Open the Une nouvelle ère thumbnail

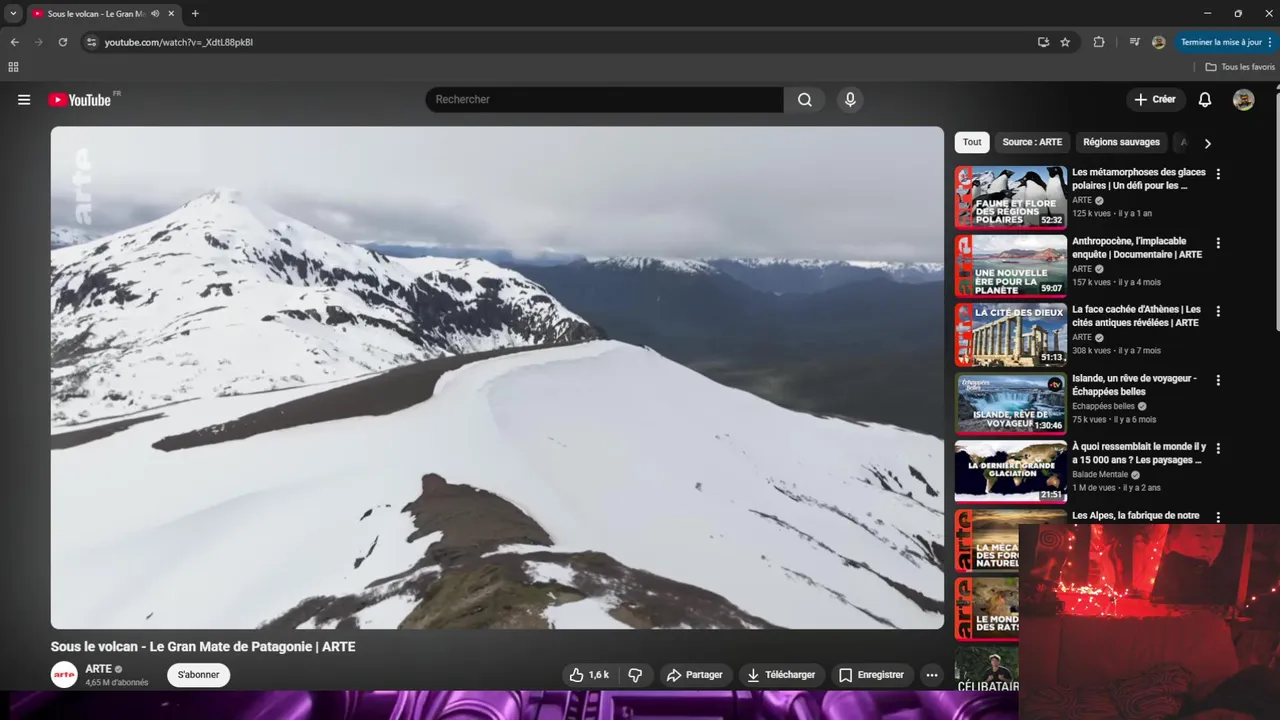pyautogui.click(x=1011, y=266)
